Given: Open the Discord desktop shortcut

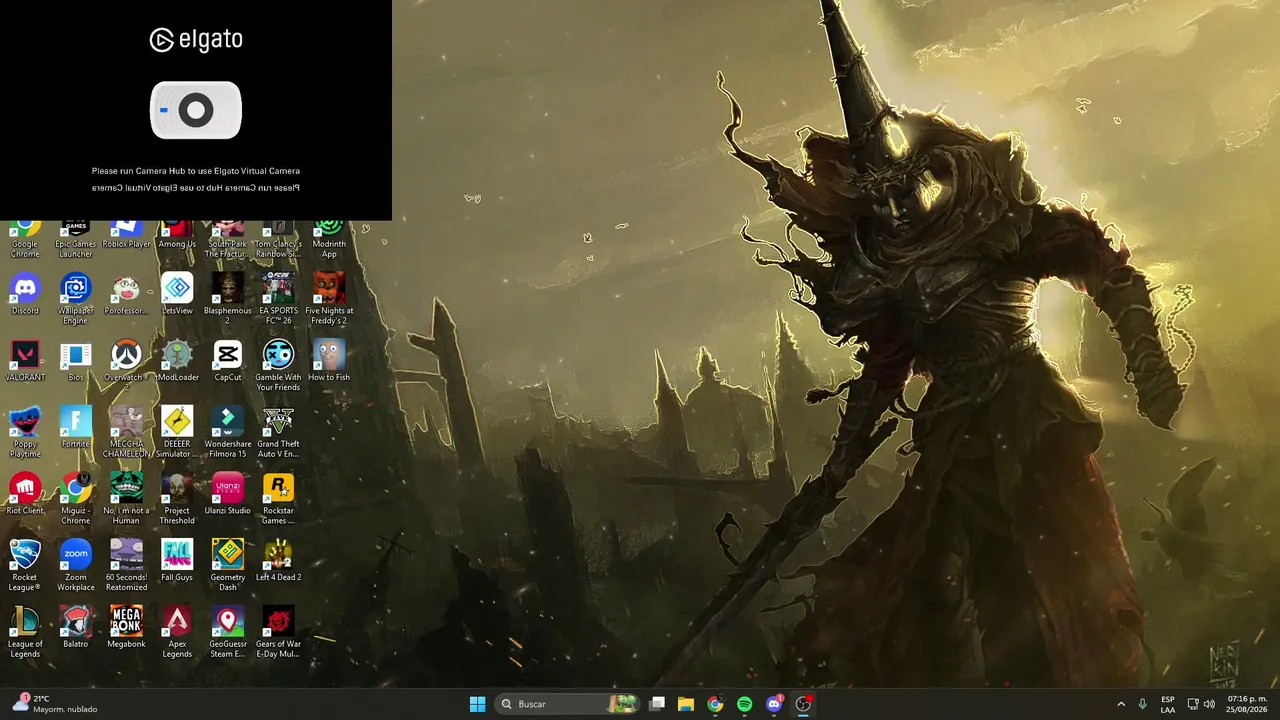Looking at the screenshot, I should point(25,294).
